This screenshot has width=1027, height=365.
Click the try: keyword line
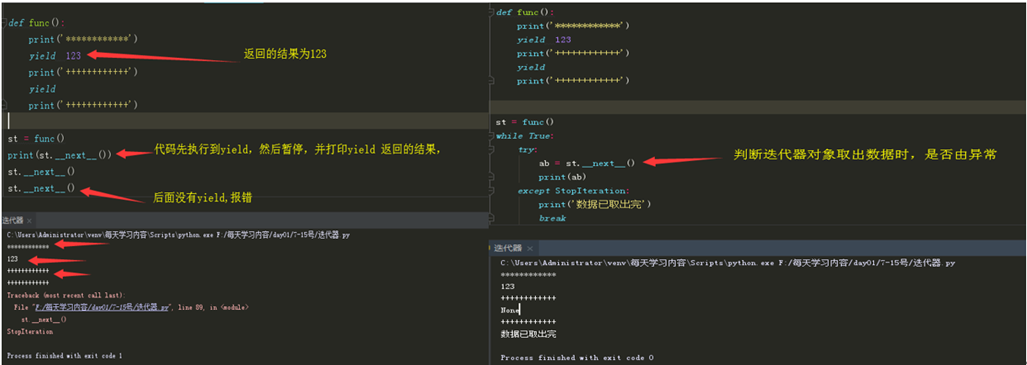click(x=528, y=150)
